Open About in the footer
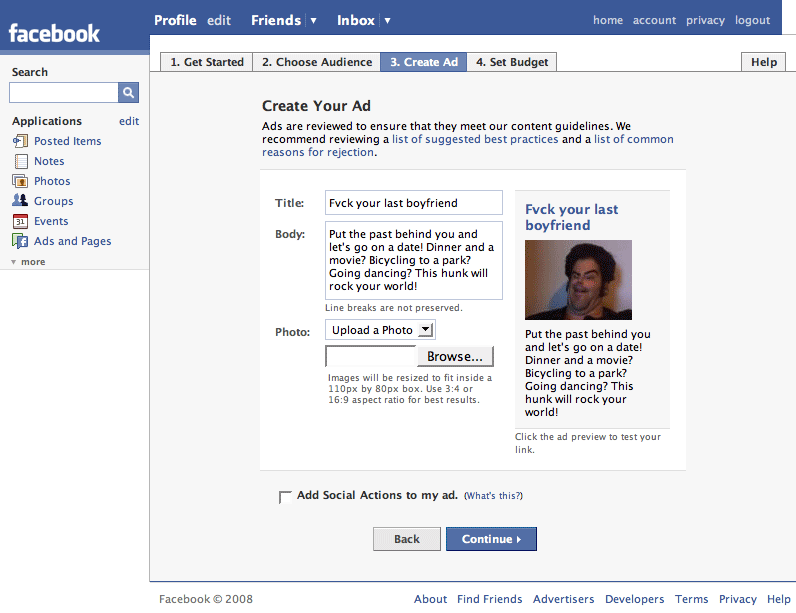The width and height of the screenshot is (796, 613). point(430,599)
